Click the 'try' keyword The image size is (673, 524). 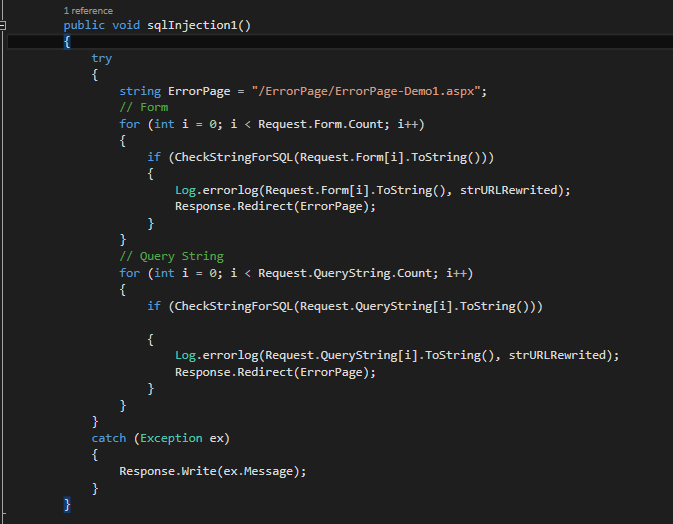tap(102, 58)
